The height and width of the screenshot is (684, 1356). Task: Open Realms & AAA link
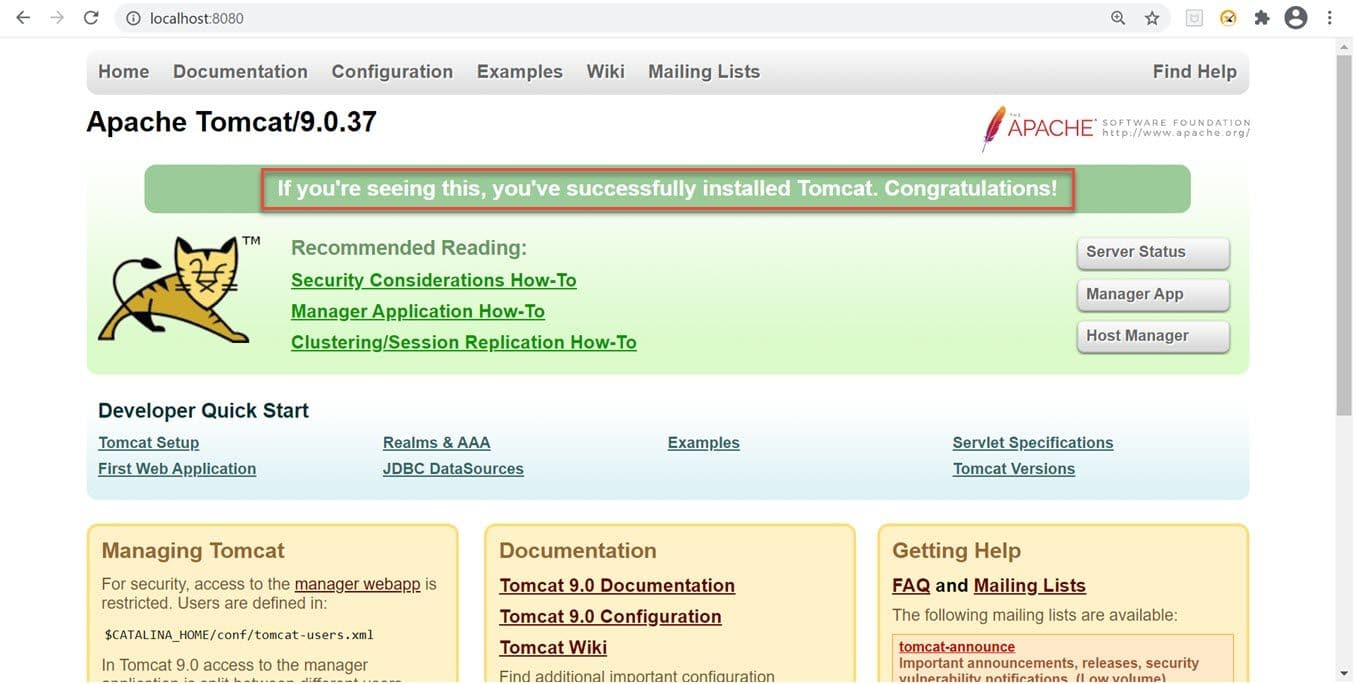pyautogui.click(x=437, y=443)
